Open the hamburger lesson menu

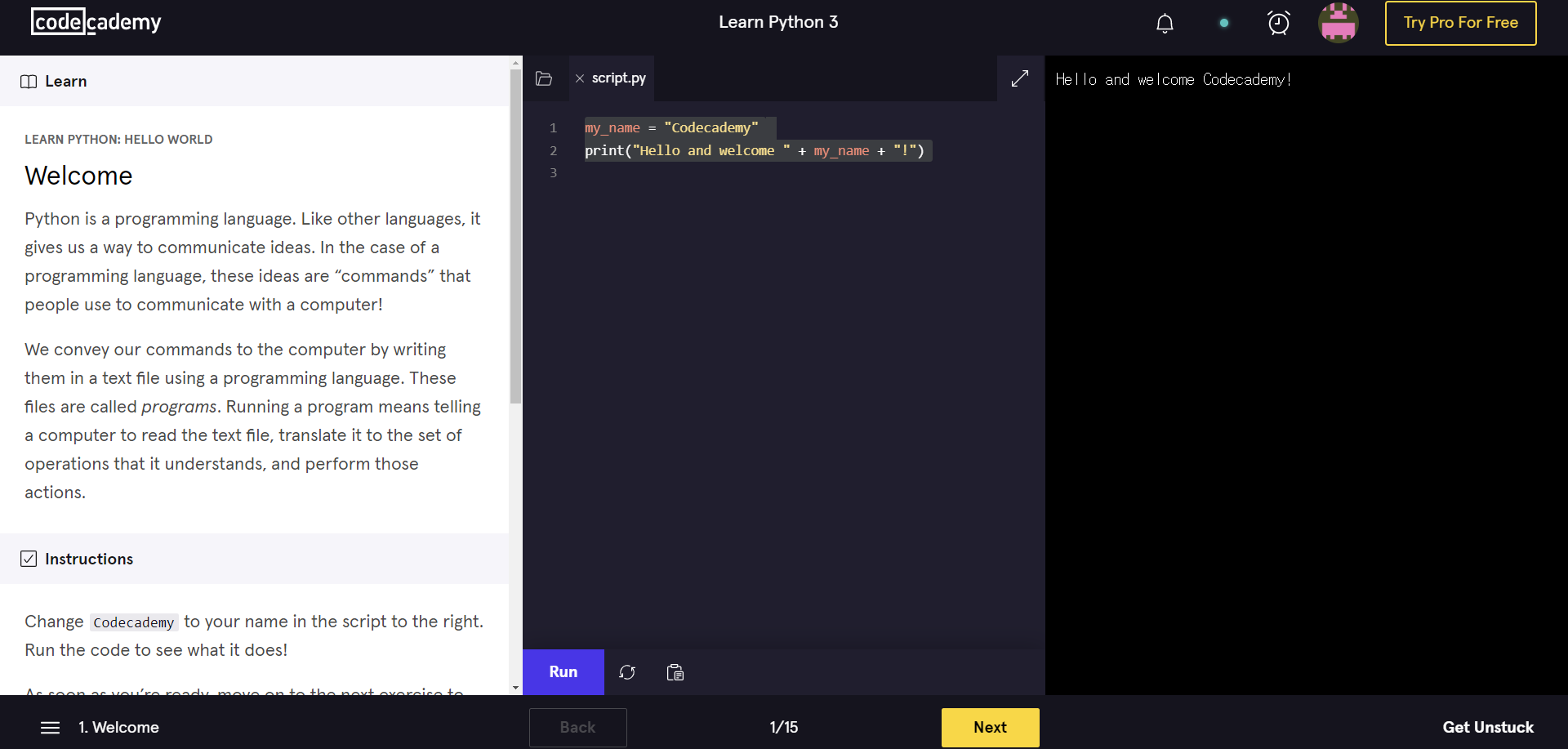(51, 727)
